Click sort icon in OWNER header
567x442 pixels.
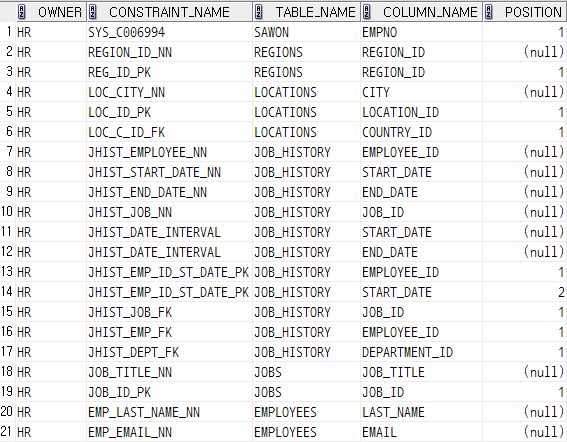21,12
